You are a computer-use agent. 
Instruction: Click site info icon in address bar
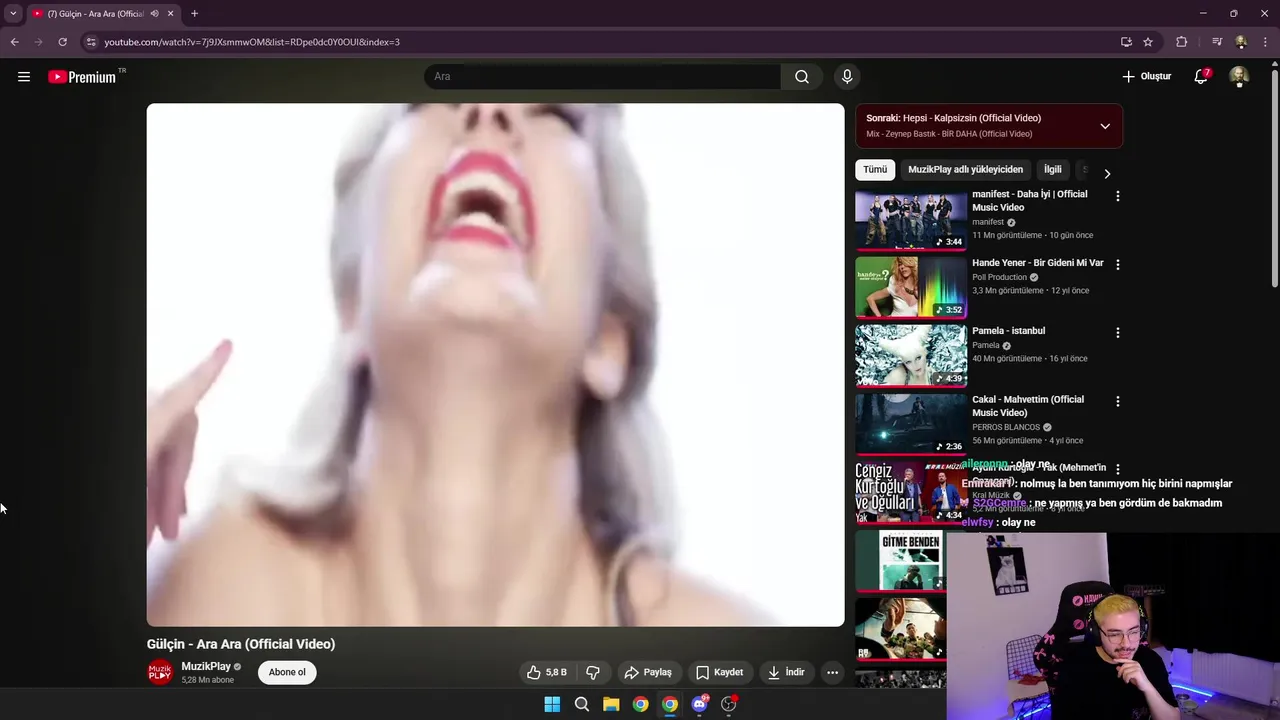click(91, 42)
